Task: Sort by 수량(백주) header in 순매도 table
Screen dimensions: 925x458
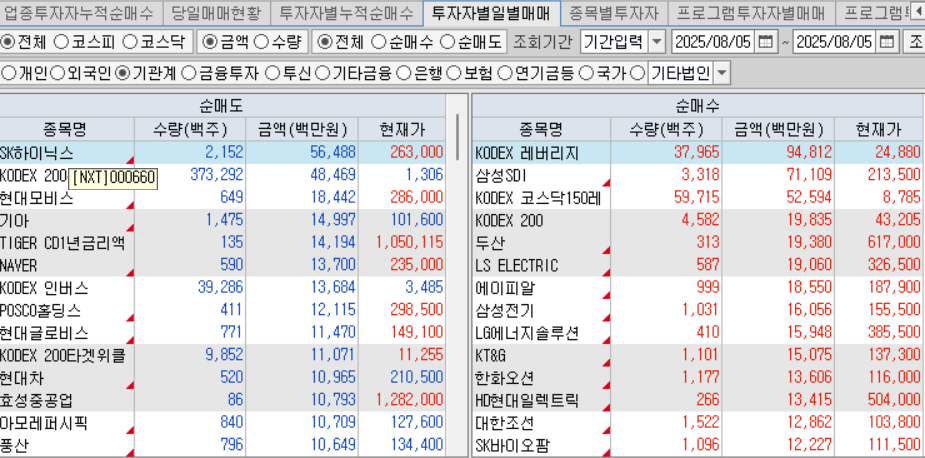Action: [x=190, y=129]
